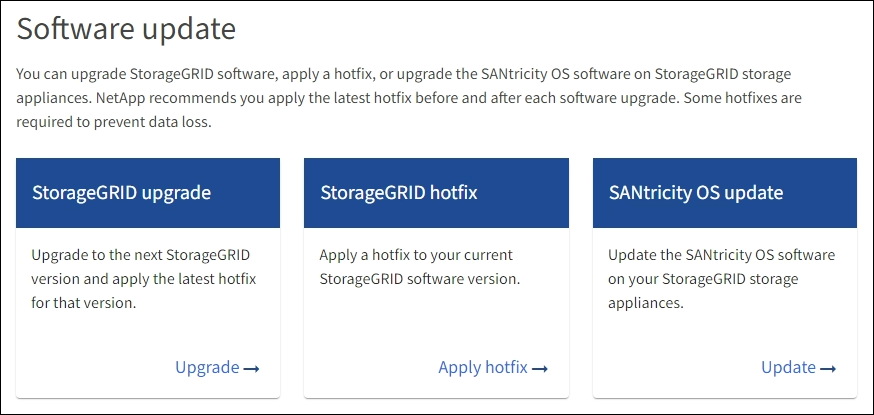Click the Software update page heading

[x=126, y=29]
